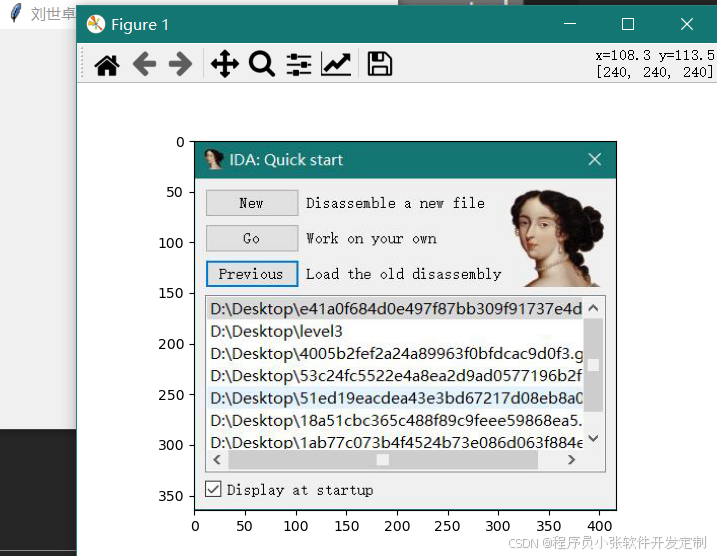Click the file list scroll down arrow
Image resolution: width=717 pixels, height=556 pixels.
[593, 438]
